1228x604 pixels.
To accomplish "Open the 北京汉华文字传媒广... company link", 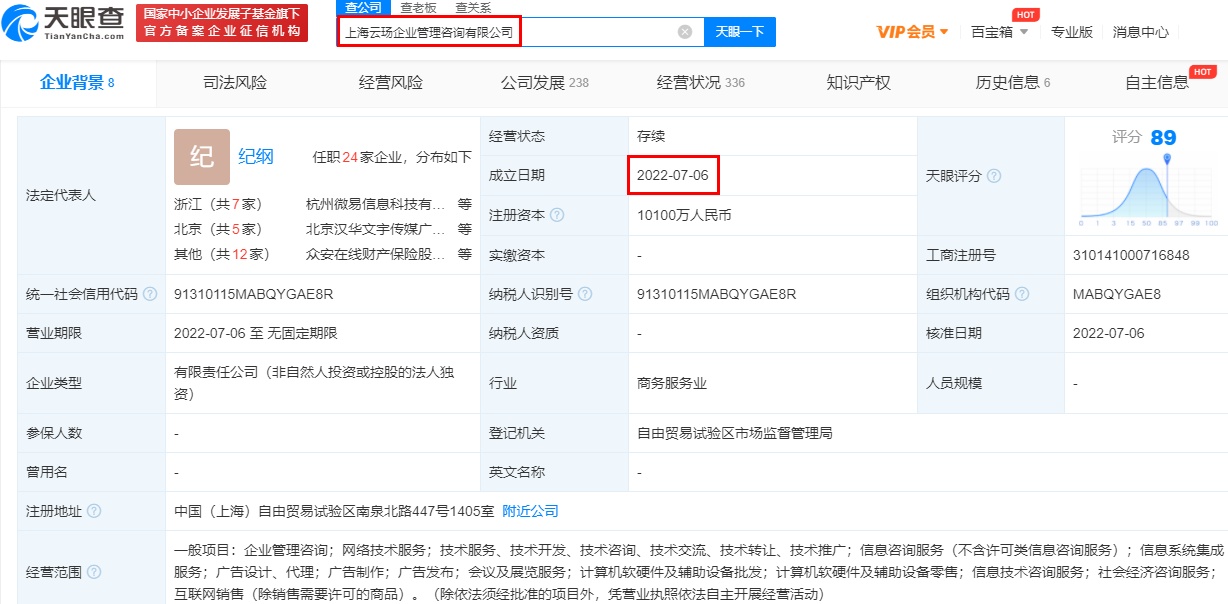I will (376, 229).
